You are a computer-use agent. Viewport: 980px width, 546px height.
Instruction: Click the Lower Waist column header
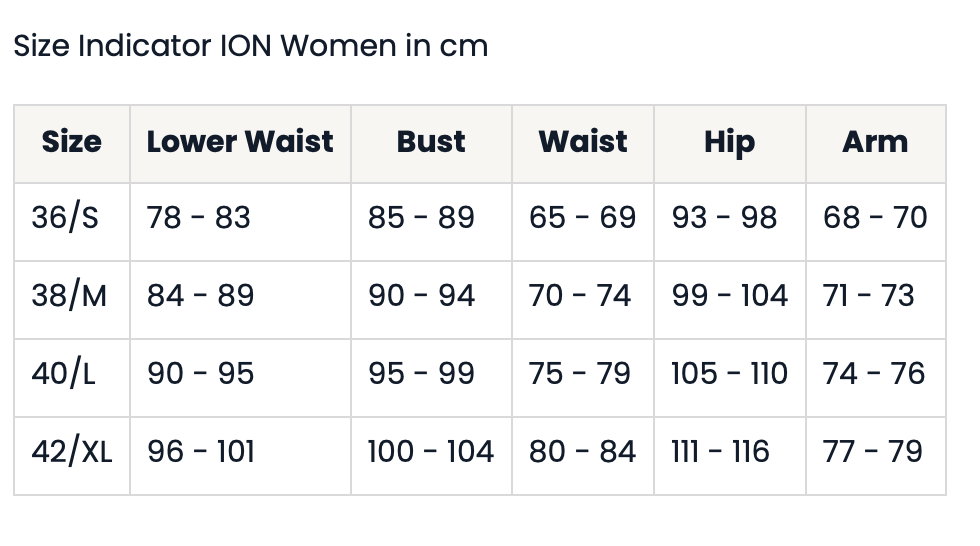(240, 142)
